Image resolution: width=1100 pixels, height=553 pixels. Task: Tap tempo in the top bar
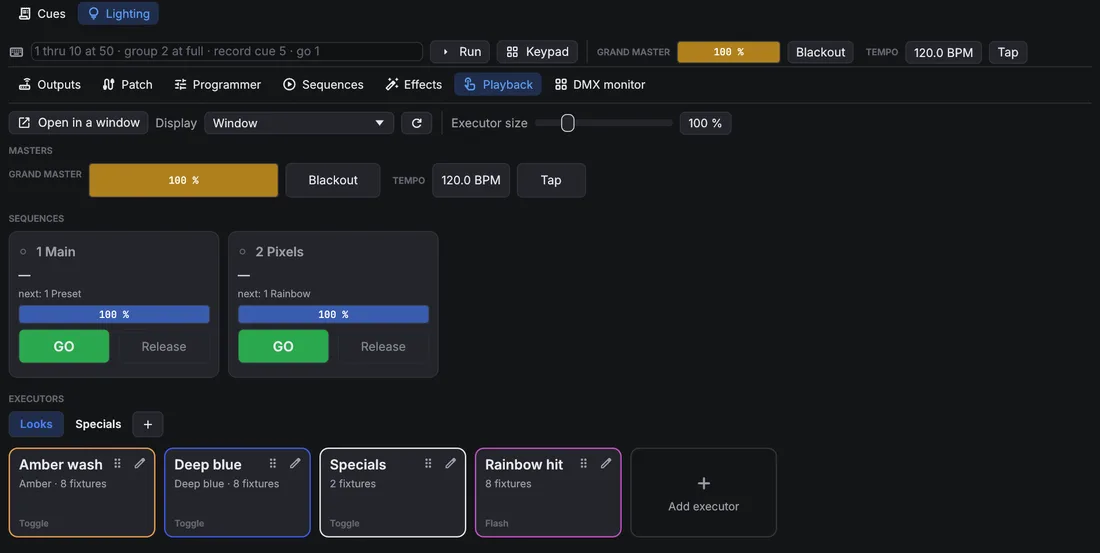click(1007, 52)
